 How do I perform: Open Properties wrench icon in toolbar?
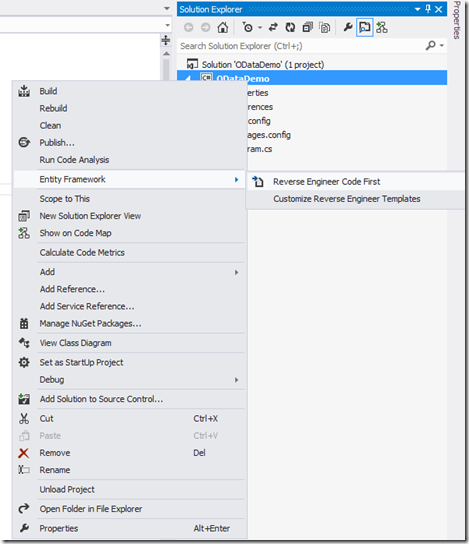point(348,27)
